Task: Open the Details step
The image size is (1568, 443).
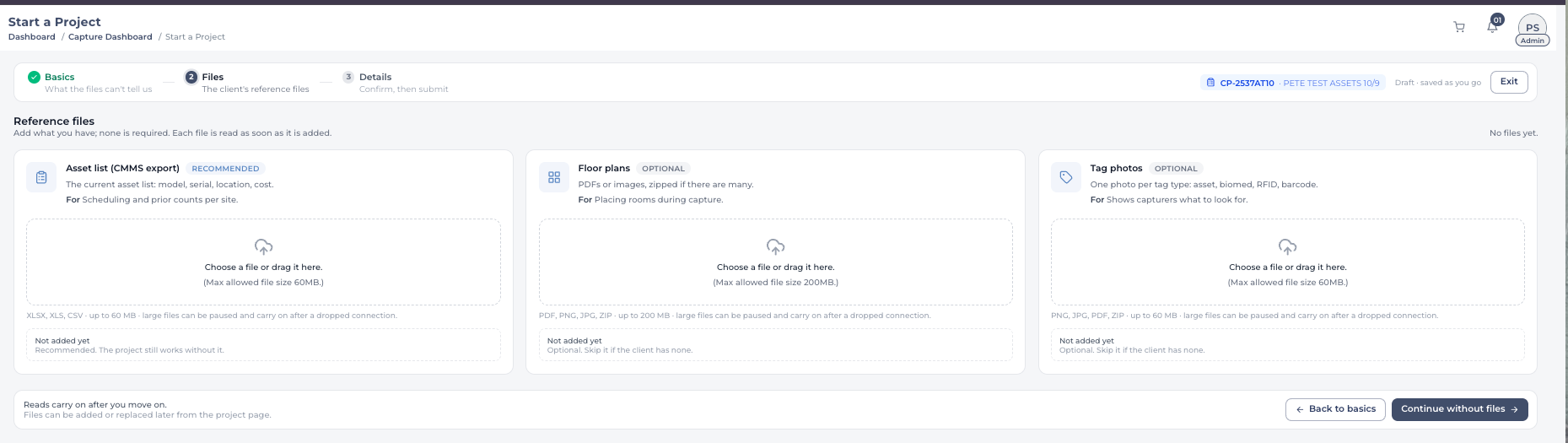Action: click(396, 83)
